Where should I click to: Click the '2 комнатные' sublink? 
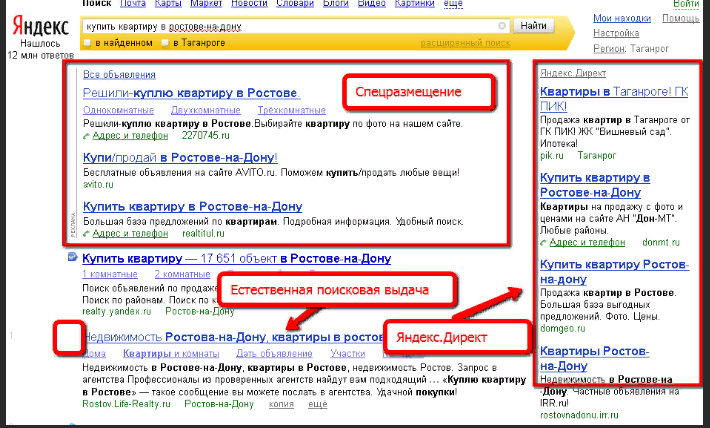(182, 274)
